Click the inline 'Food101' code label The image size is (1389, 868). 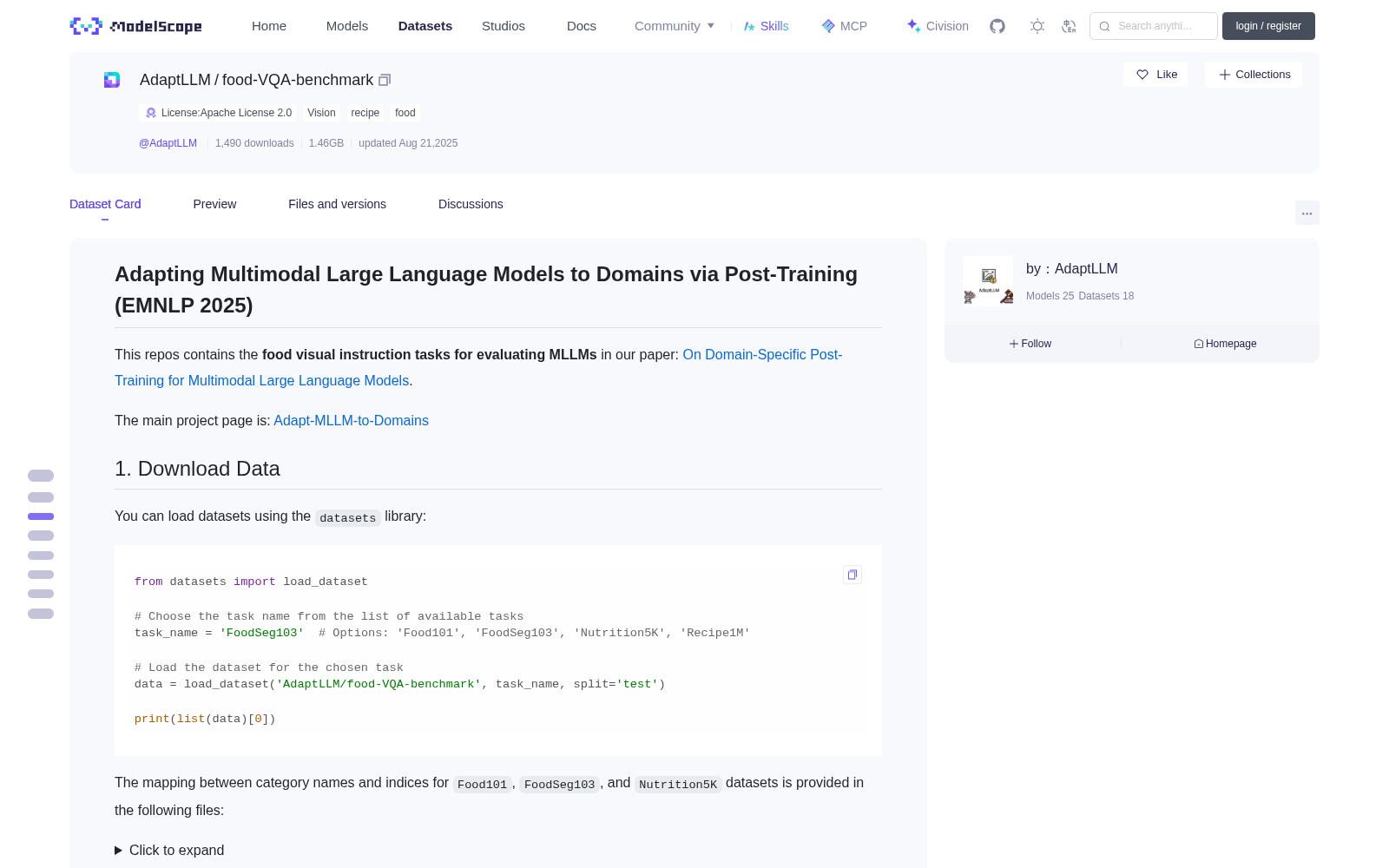482,784
